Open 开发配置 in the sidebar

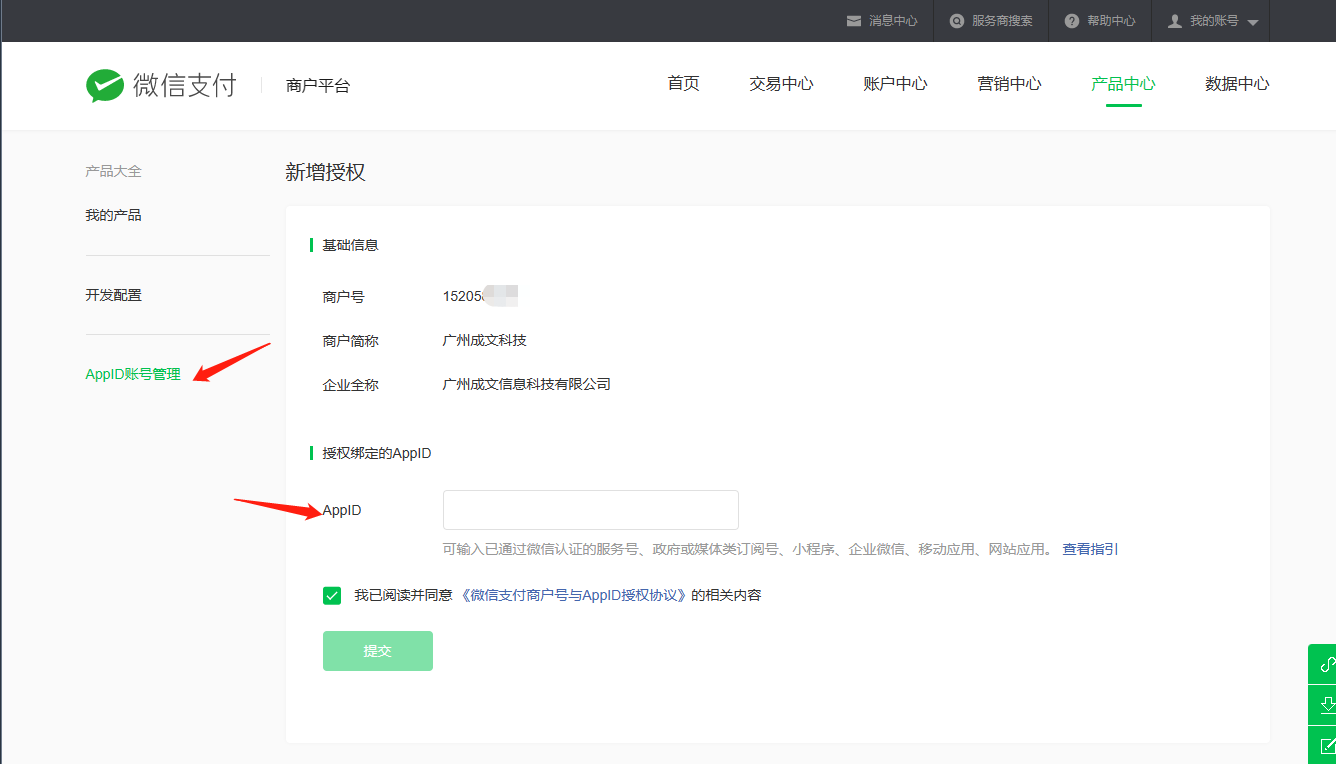coord(113,295)
